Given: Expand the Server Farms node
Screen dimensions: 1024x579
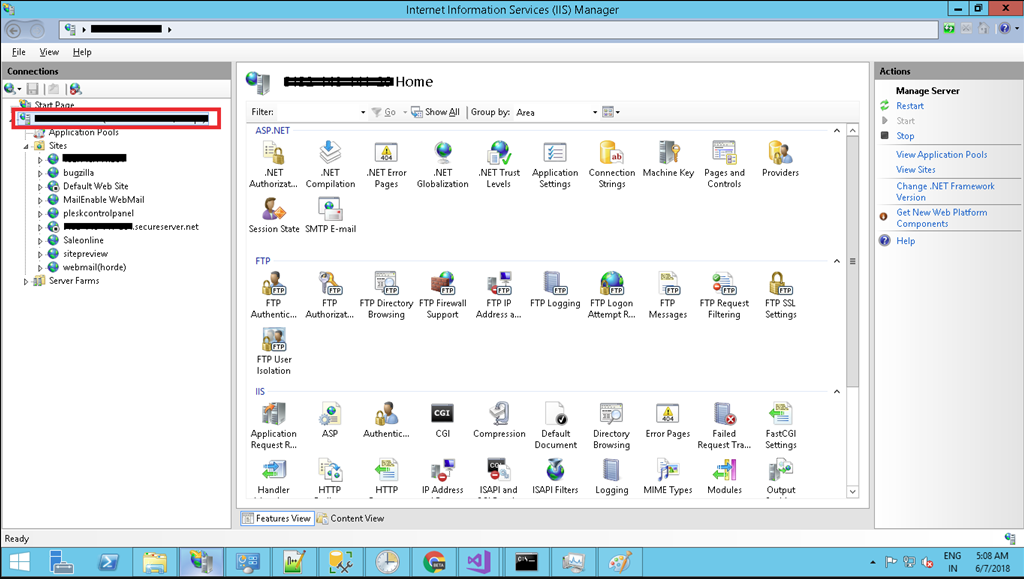Looking at the screenshot, I should pos(26,282).
